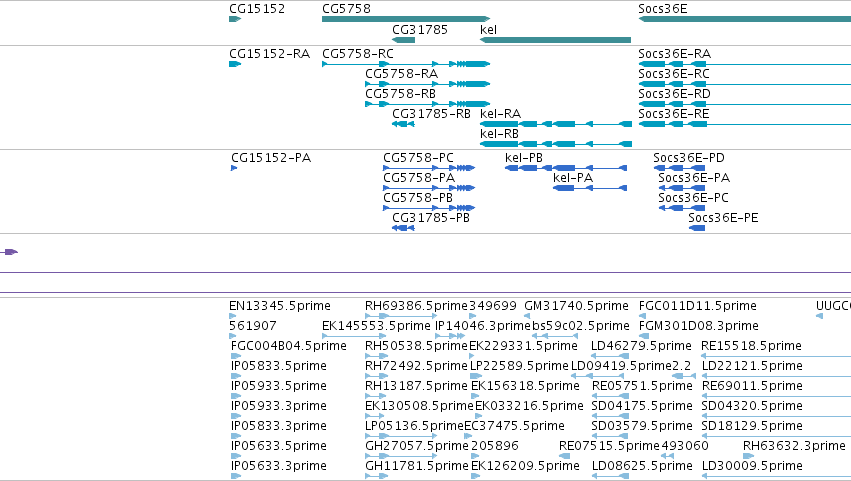Click the IP05633.5prime EST label
This screenshot has width=851, height=481.
tap(279, 447)
